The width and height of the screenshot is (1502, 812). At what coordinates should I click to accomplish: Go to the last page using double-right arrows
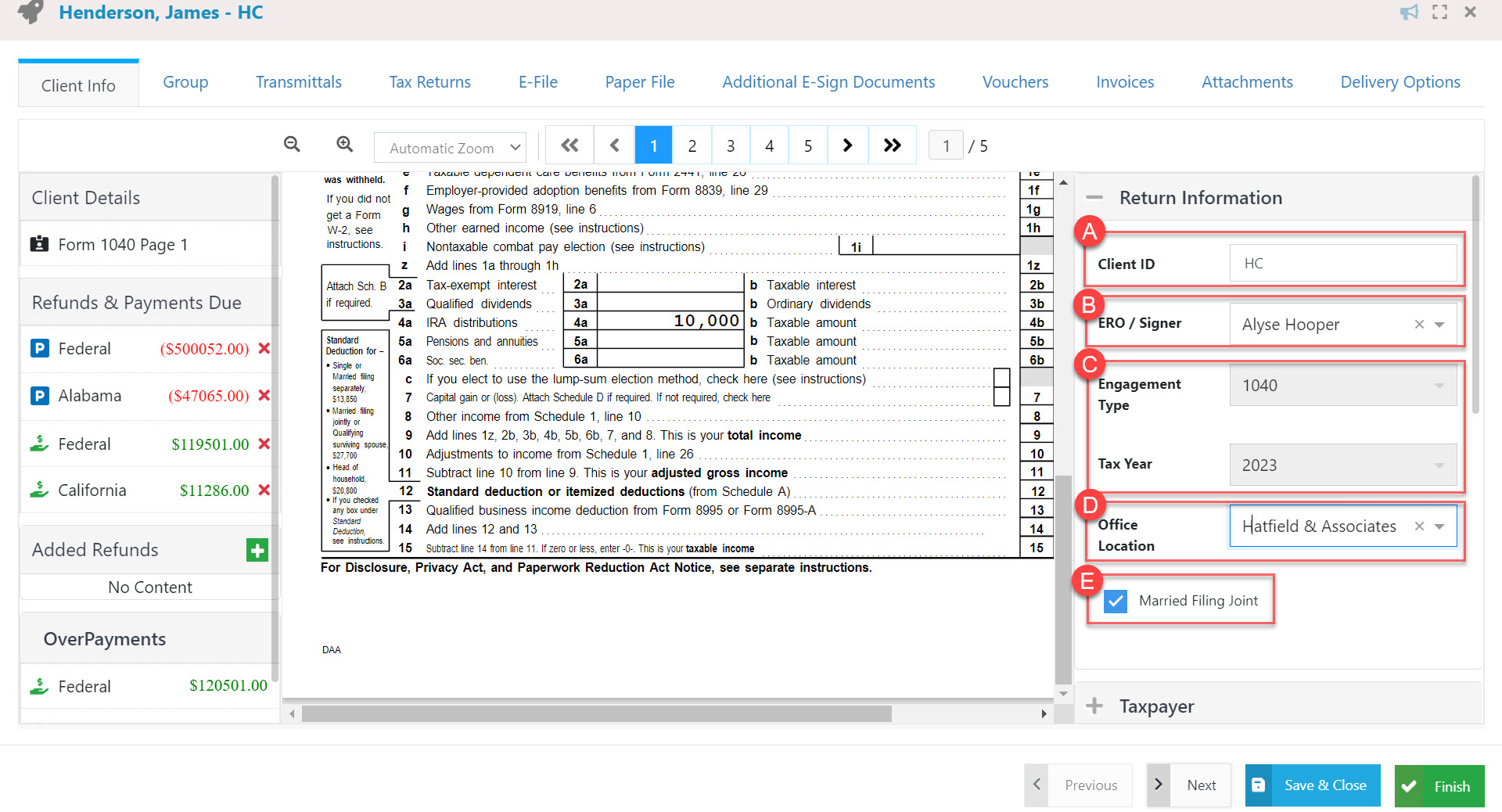pos(892,146)
